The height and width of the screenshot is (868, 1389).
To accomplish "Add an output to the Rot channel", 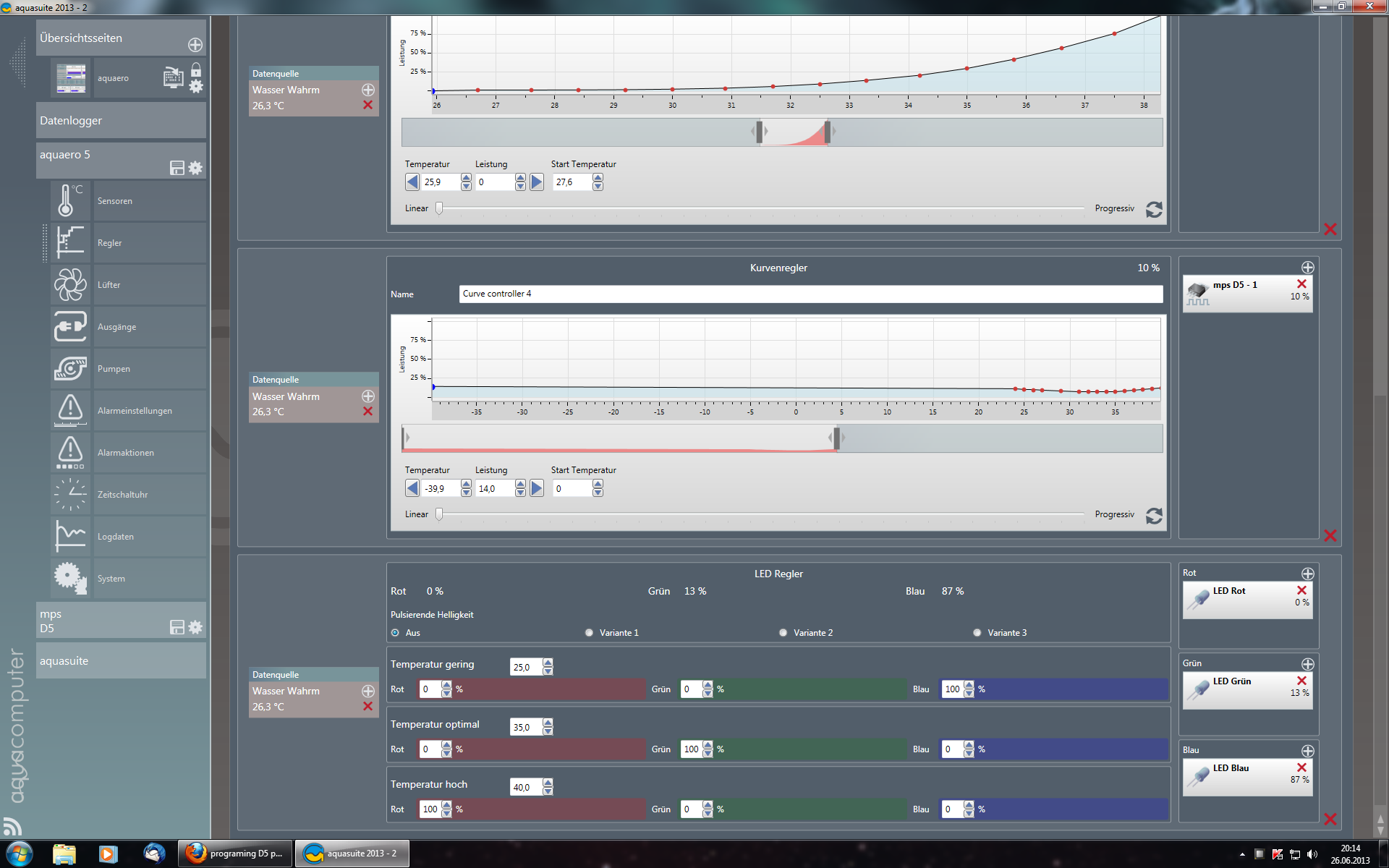I will click(1307, 574).
